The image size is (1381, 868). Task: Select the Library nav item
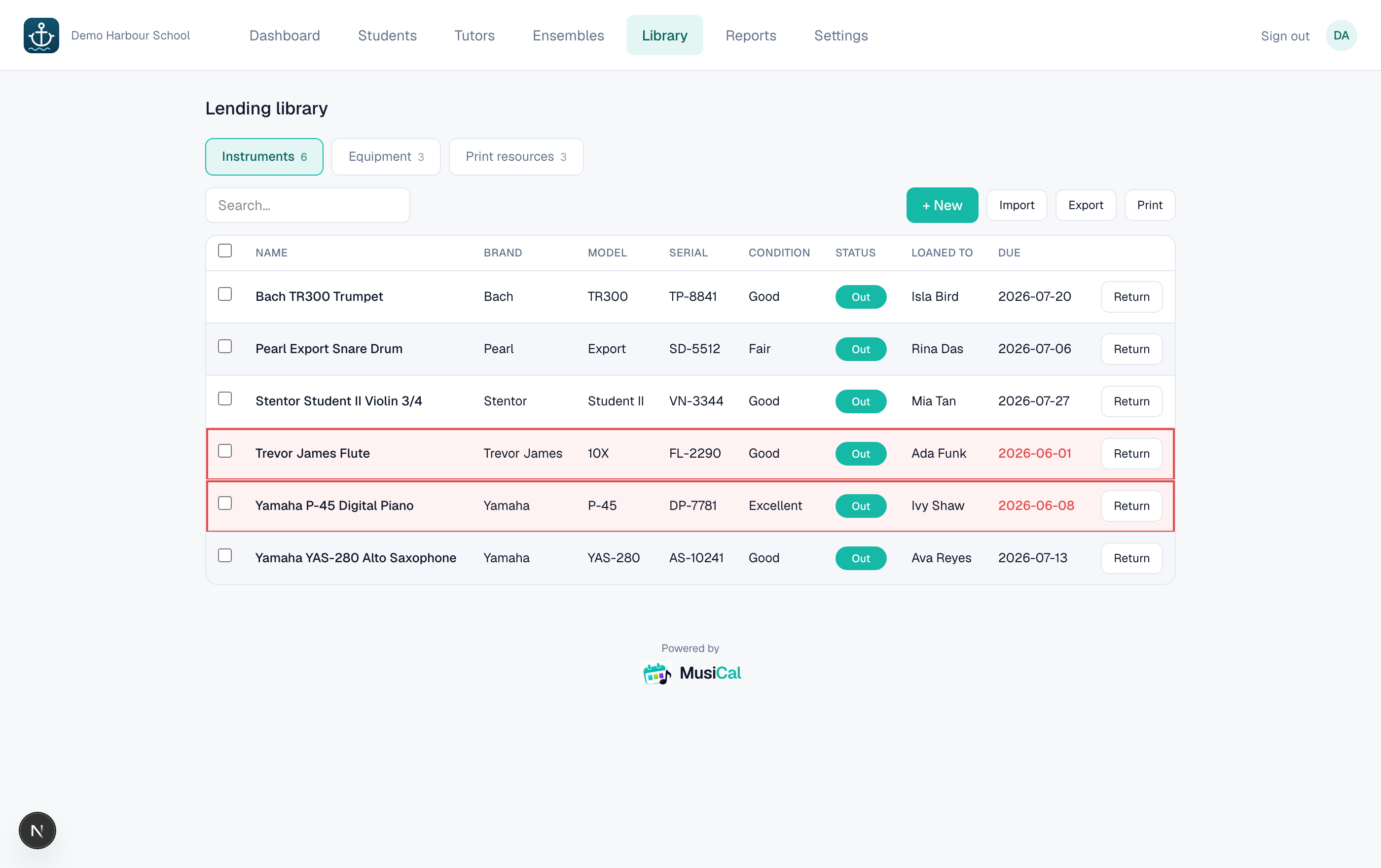pyautogui.click(x=664, y=36)
